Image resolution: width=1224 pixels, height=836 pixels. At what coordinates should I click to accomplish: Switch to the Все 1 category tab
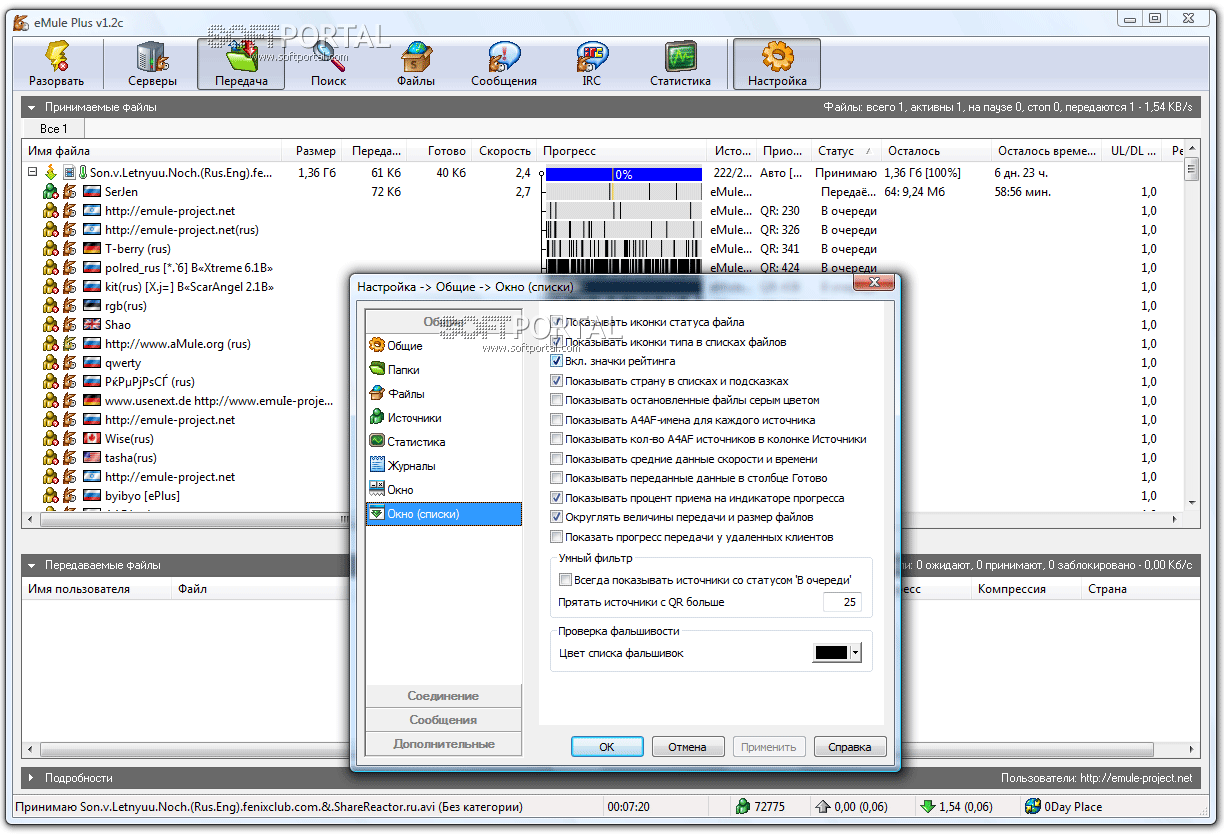pos(54,129)
